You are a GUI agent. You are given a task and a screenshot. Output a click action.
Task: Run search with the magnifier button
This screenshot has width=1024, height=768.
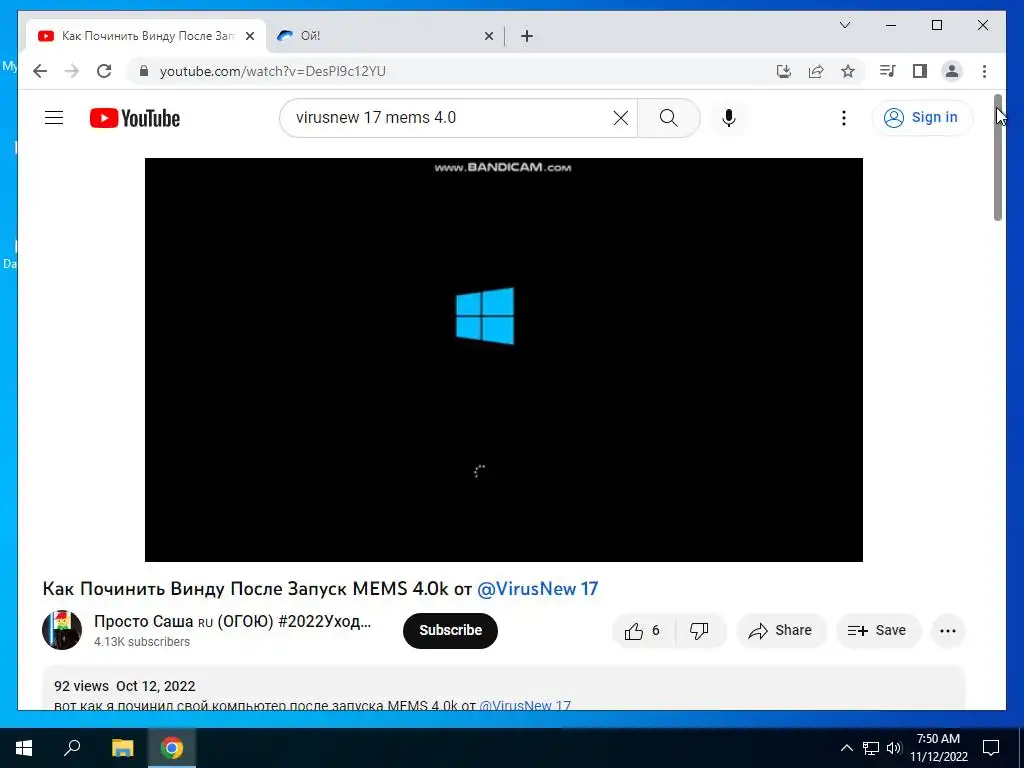(x=668, y=118)
